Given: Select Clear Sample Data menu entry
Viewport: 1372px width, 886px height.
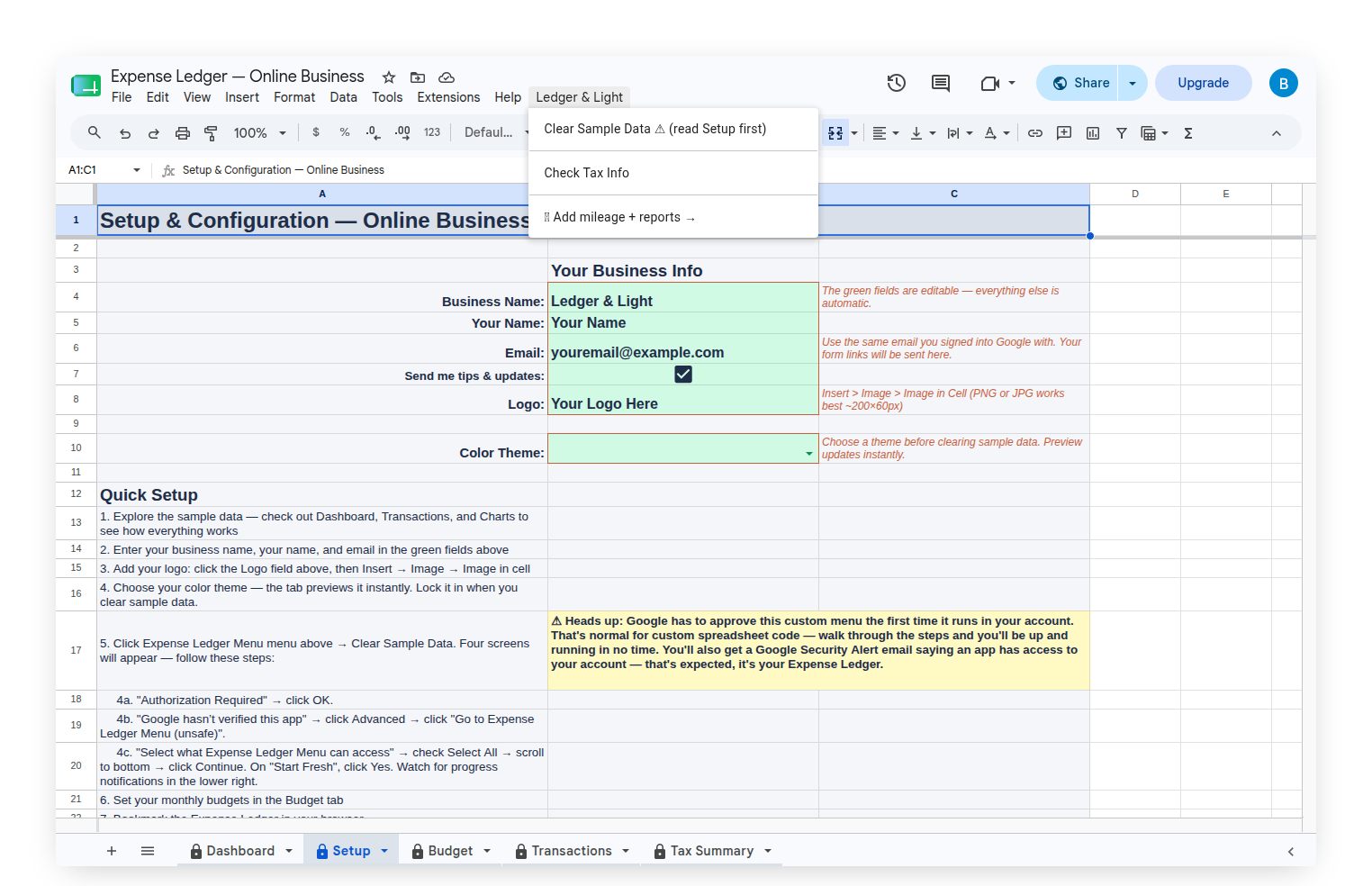Looking at the screenshot, I should coord(673,129).
